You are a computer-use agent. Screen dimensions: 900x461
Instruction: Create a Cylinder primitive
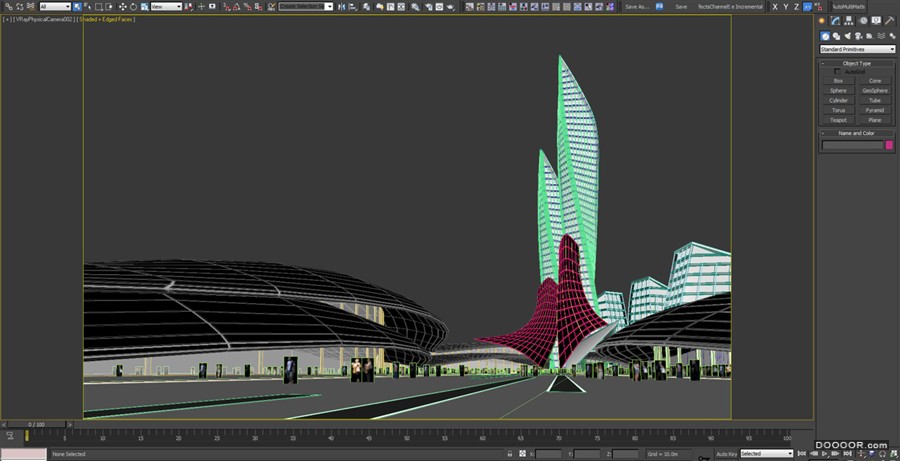(x=838, y=101)
